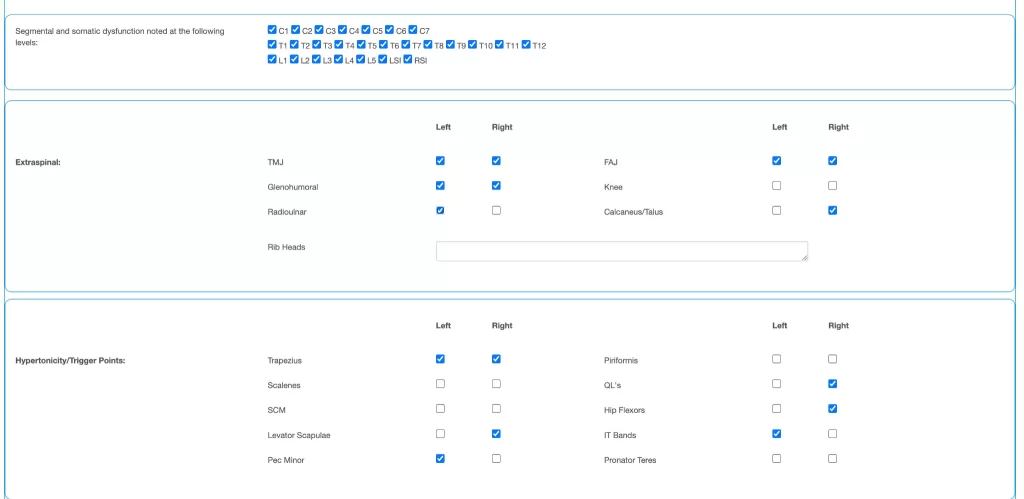Screen dimensions: 1024x499
Task: Uncheck the Left TMJ checkbox
Action: coord(440,160)
